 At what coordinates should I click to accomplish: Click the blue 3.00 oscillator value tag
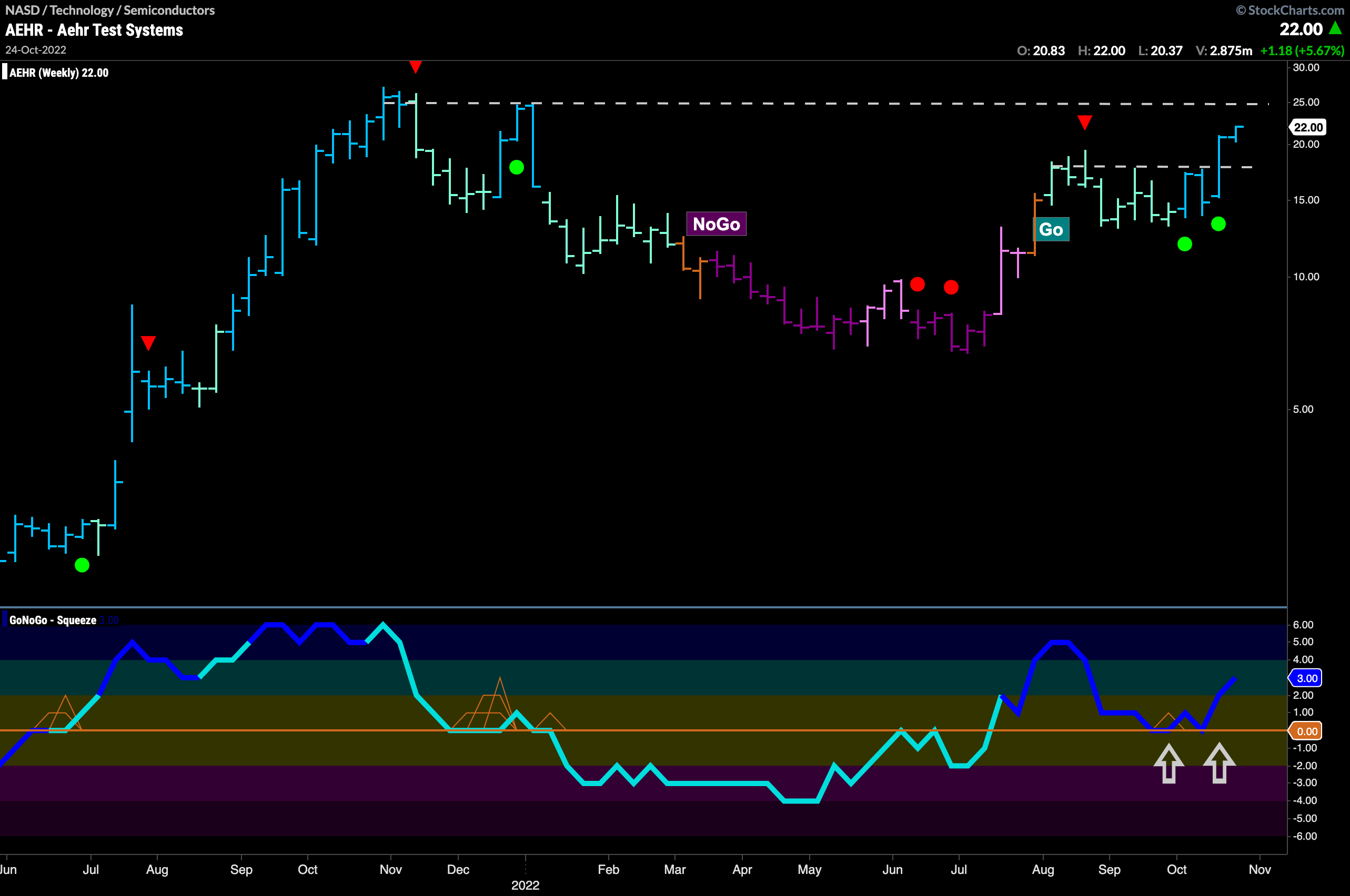(x=1306, y=678)
